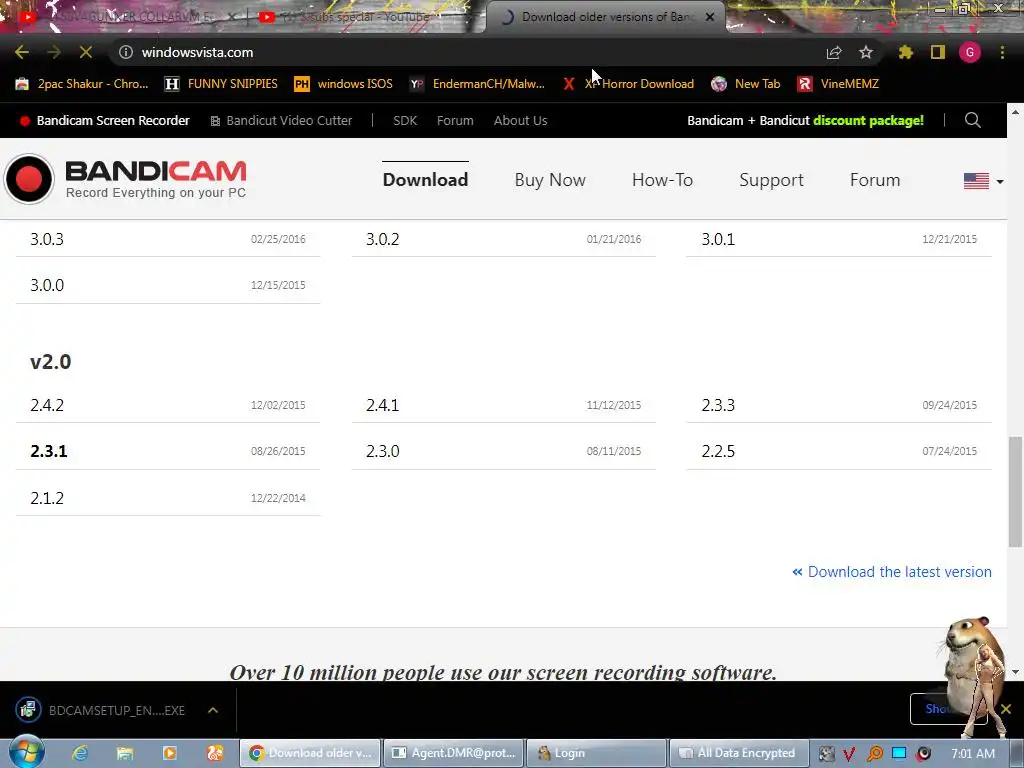Switch to Download older versions tab
1024x768 pixels.
[604, 17]
